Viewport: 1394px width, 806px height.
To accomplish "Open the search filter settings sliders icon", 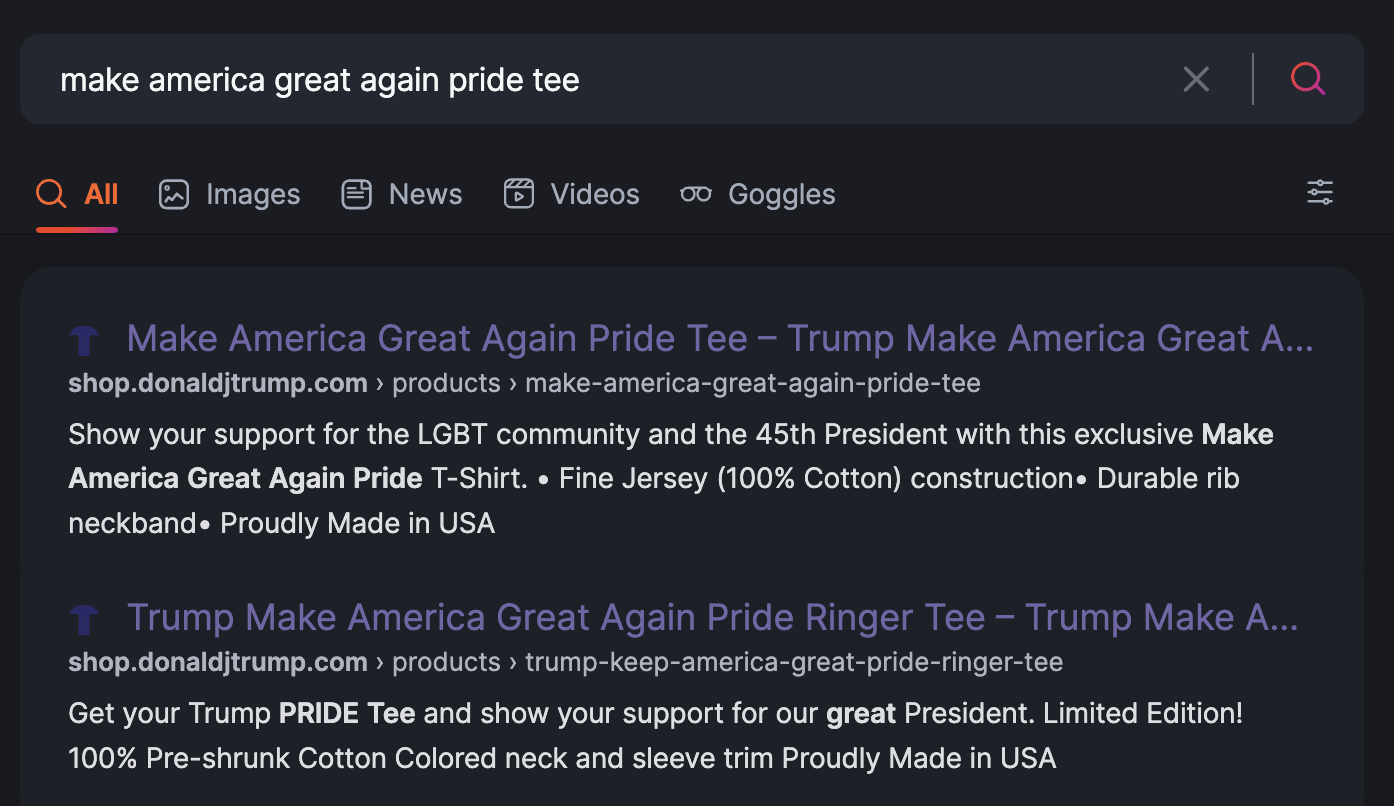I will coord(1320,193).
